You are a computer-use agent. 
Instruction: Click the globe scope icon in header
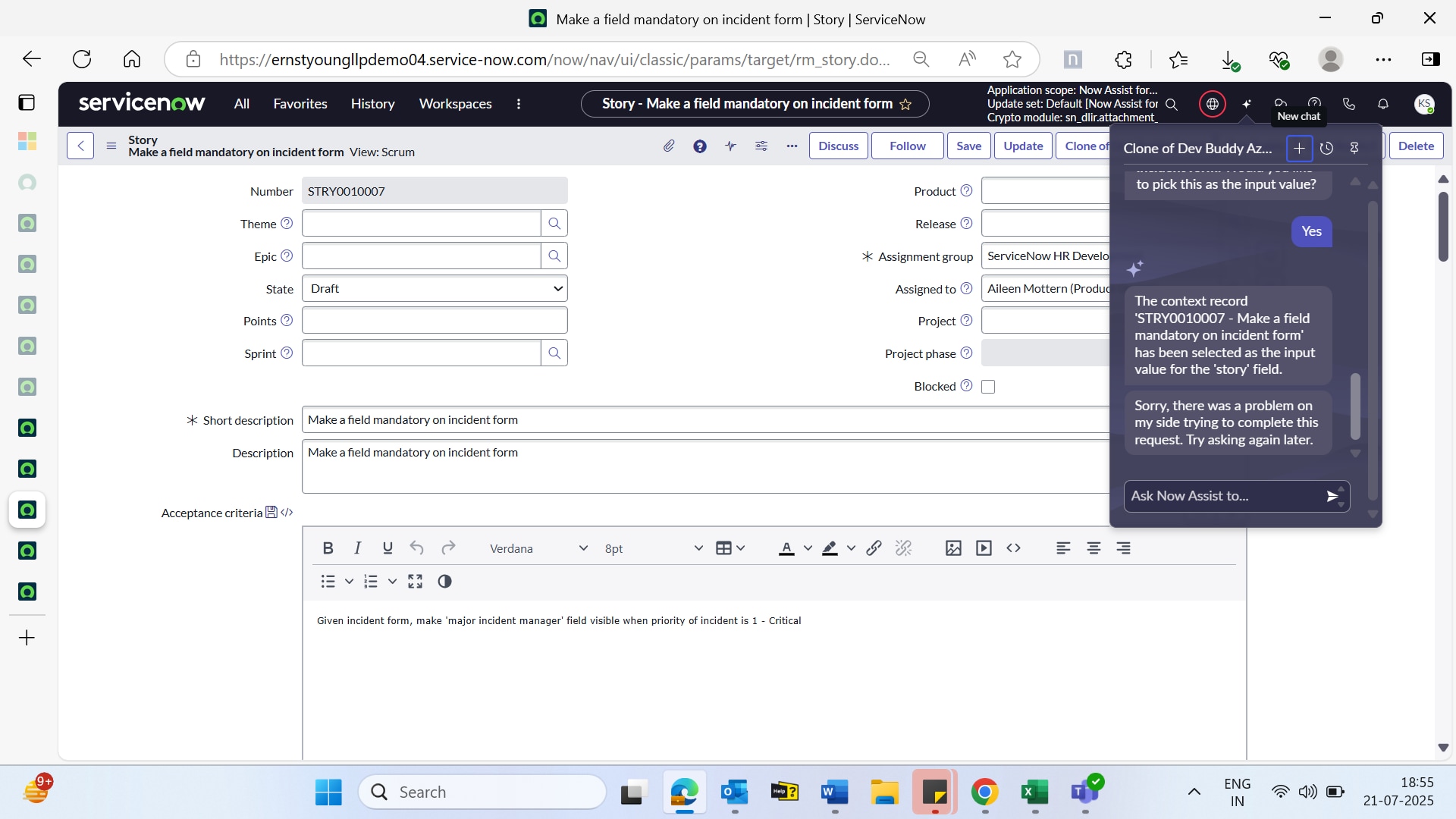(1213, 104)
